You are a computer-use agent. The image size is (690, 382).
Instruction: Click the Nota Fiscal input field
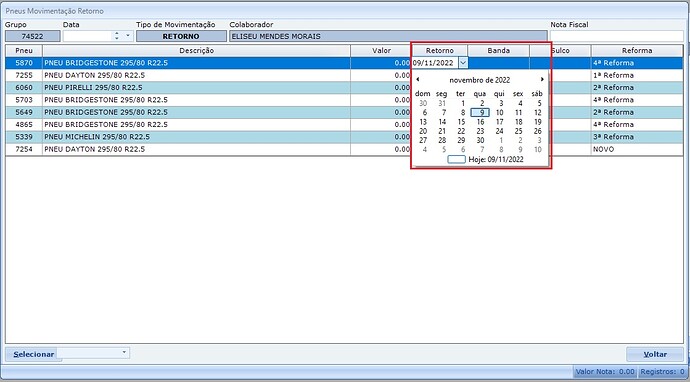click(x=617, y=36)
